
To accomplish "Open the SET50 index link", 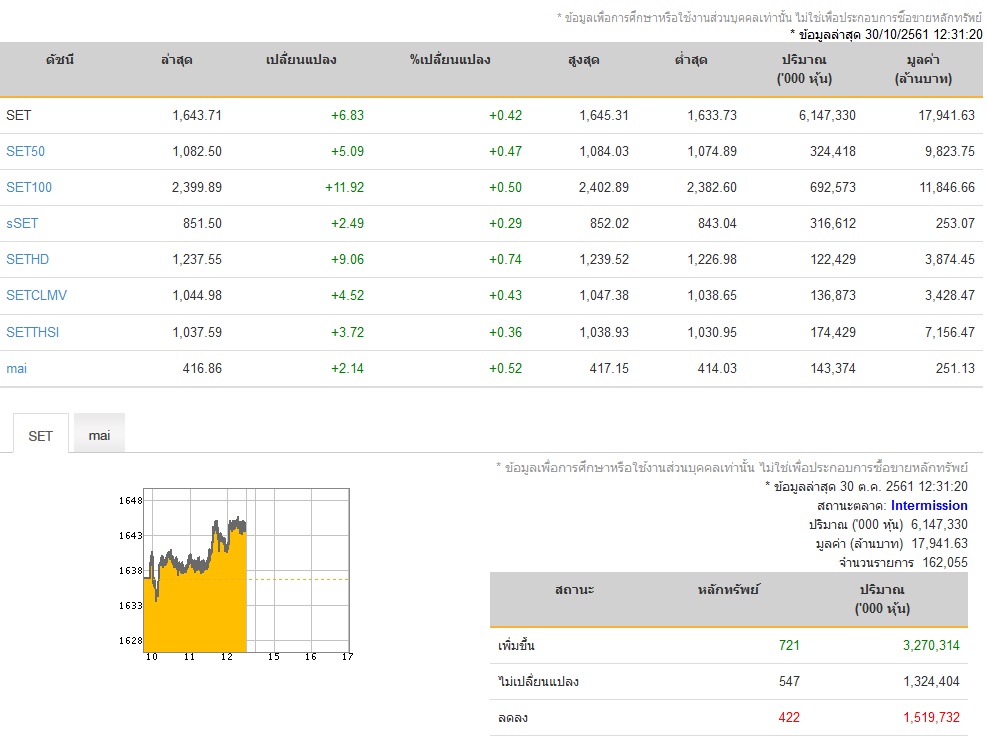I will click(25, 151).
